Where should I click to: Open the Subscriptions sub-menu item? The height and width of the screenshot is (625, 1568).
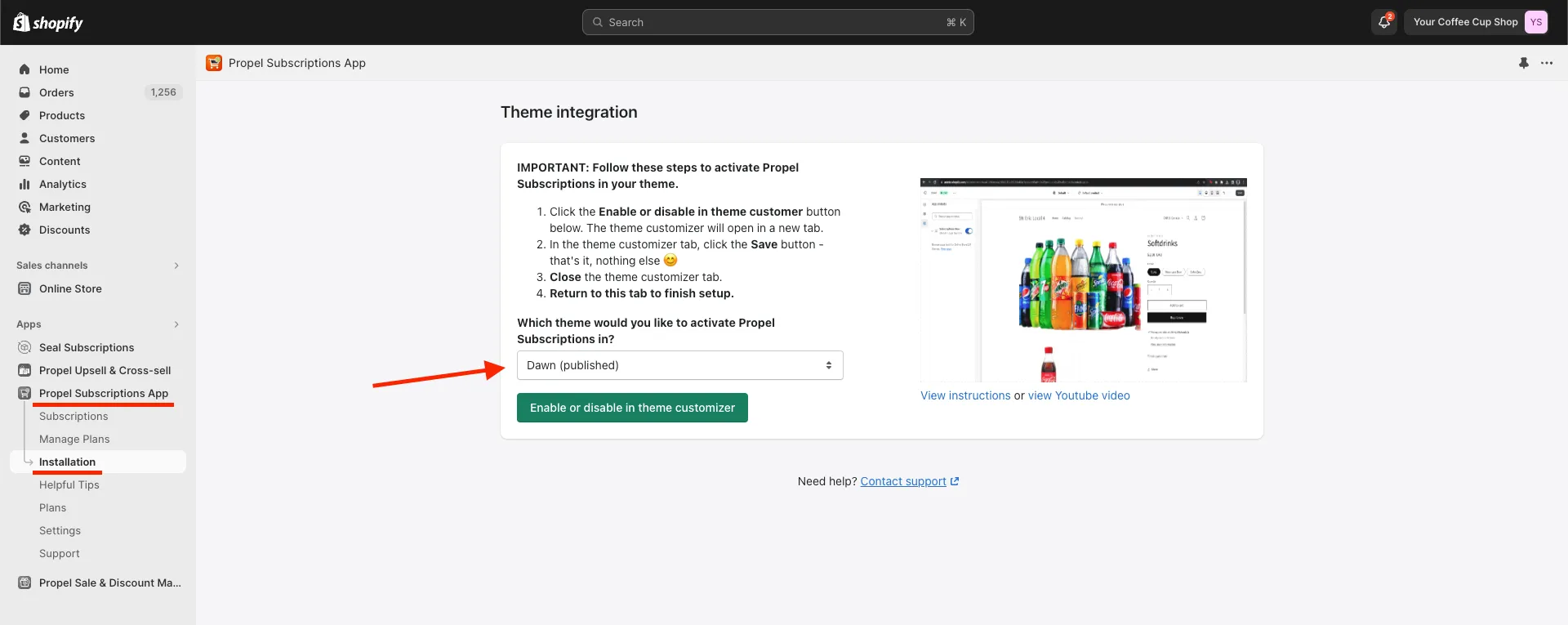tap(73, 416)
